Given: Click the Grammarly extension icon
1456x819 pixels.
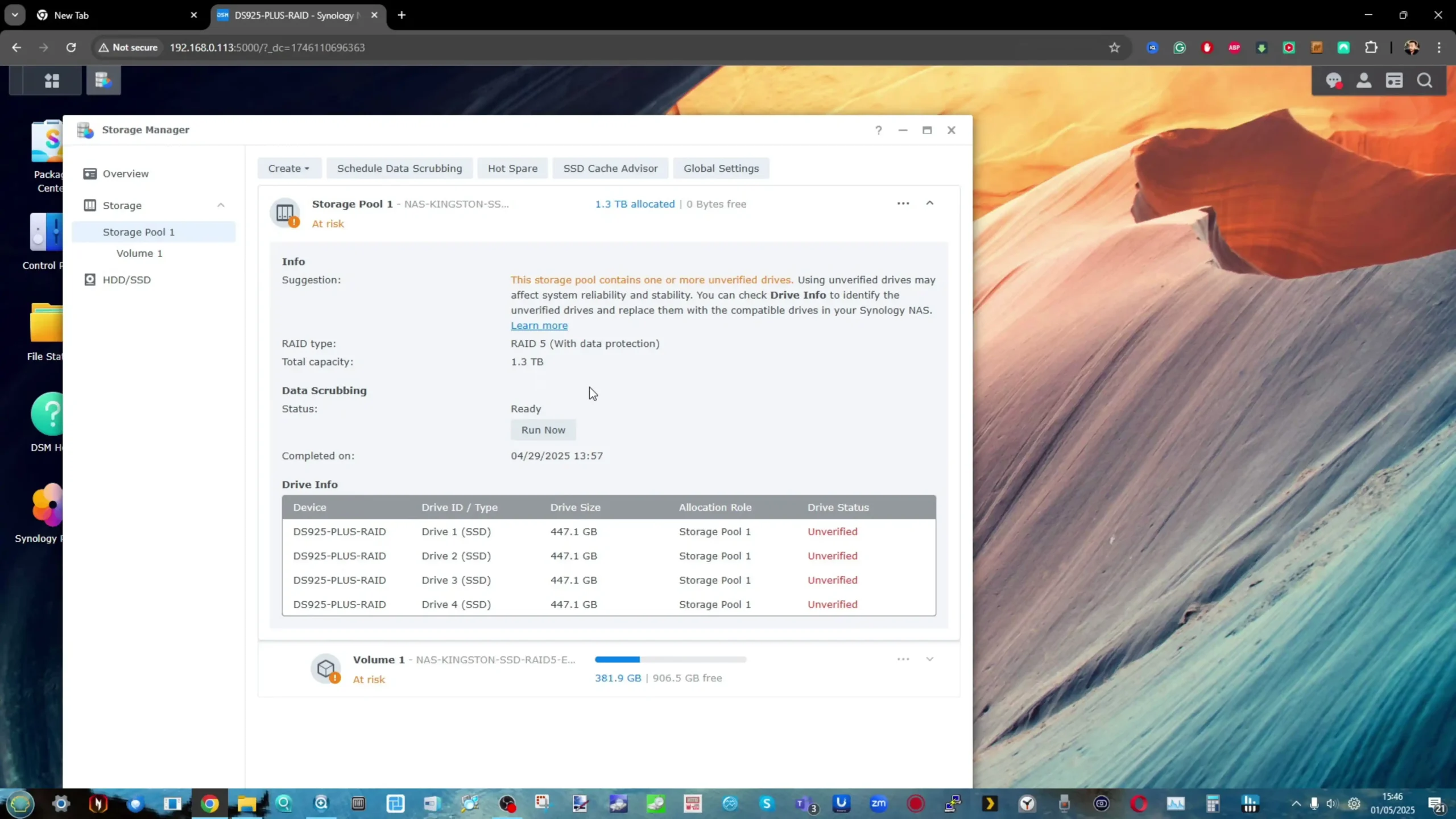Looking at the screenshot, I should click(x=1180, y=48).
